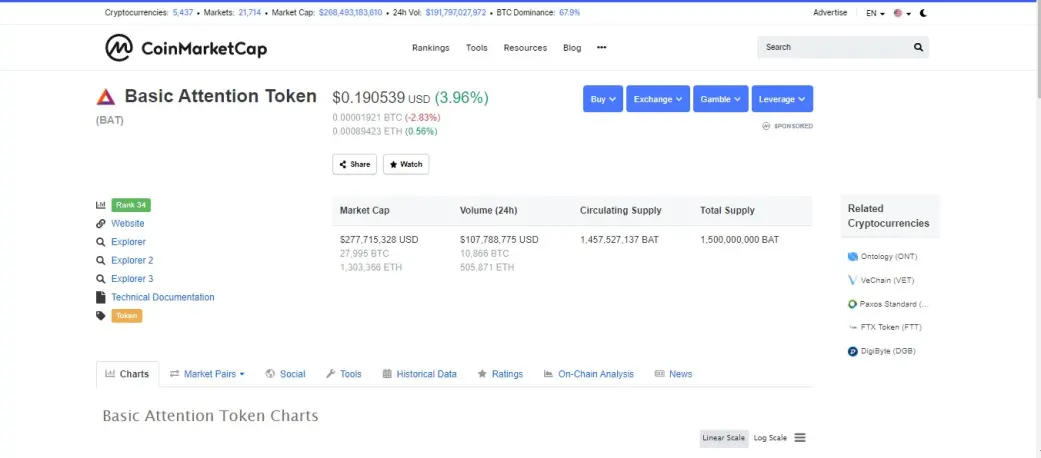Select Linear Scale chart option
This screenshot has height=458, width=1041.
(724, 438)
